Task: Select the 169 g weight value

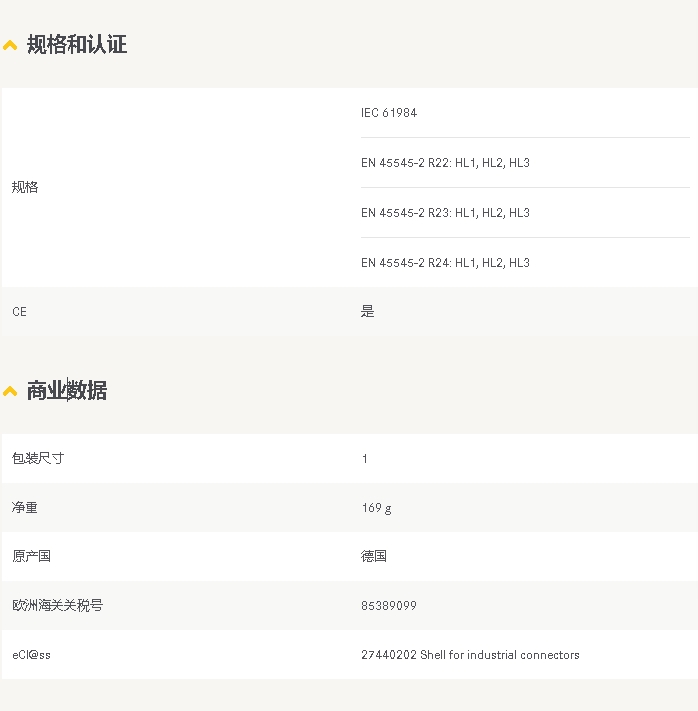Action: 376,508
